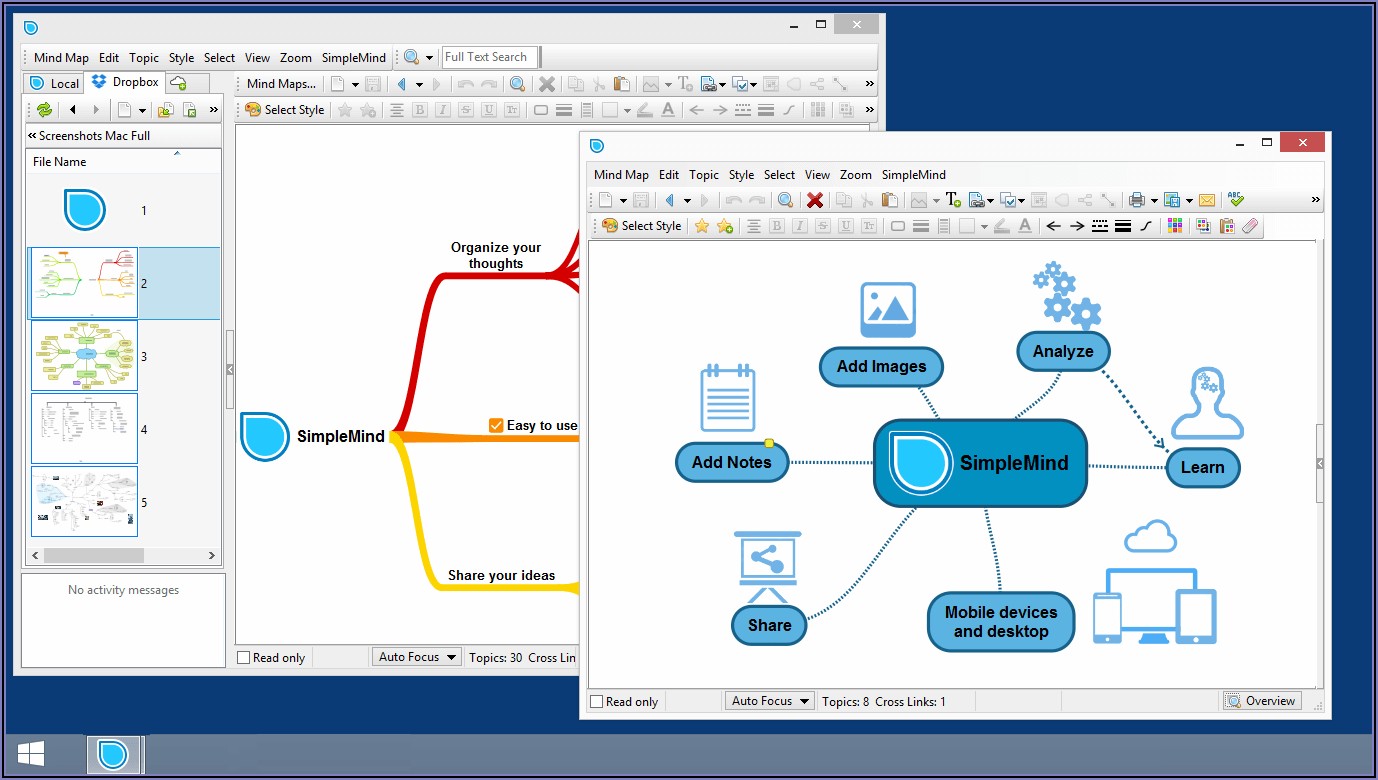Expand toolbar overflow chevron in front window top toolbar
The height and width of the screenshot is (780, 1378).
[x=1315, y=200]
